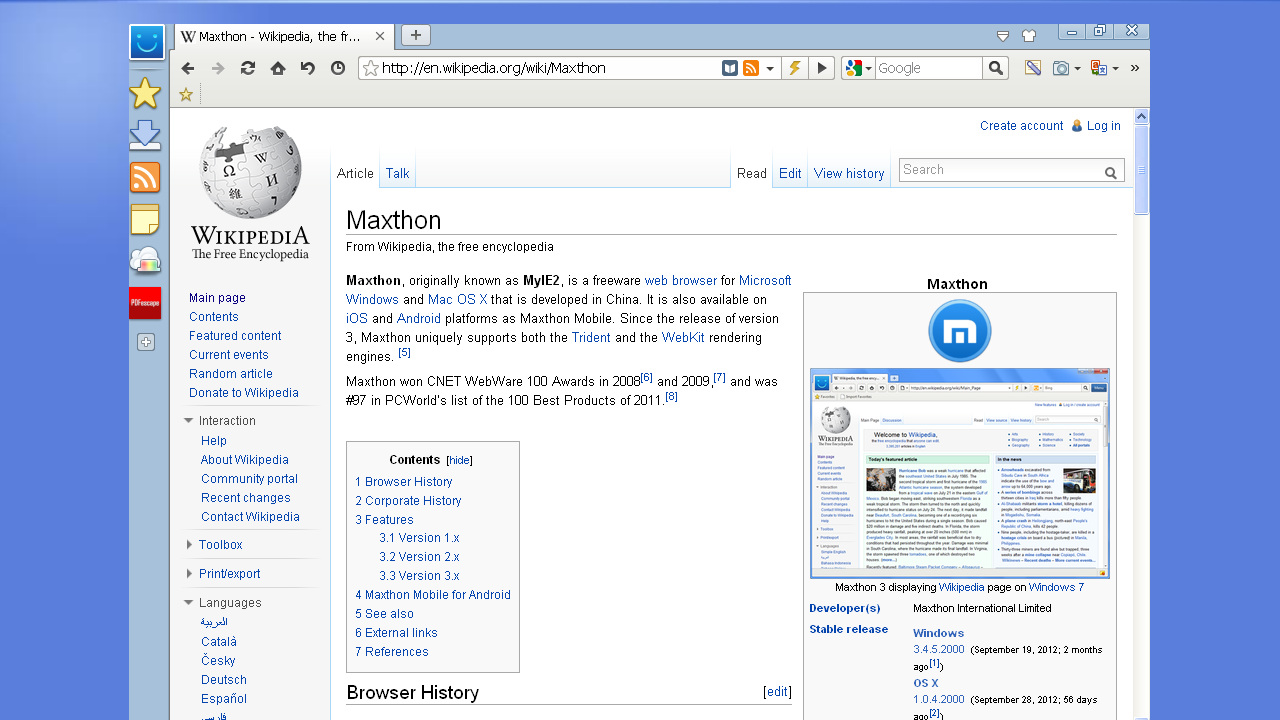The width and height of the screenshot is (1280, 720).
Task: Open the translate tool in the toolbar
Action: (1102, 68)
